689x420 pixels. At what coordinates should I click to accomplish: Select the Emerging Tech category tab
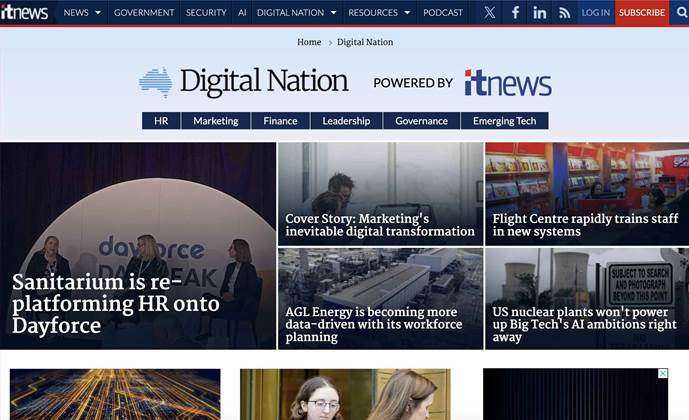[x=504, y=121]
